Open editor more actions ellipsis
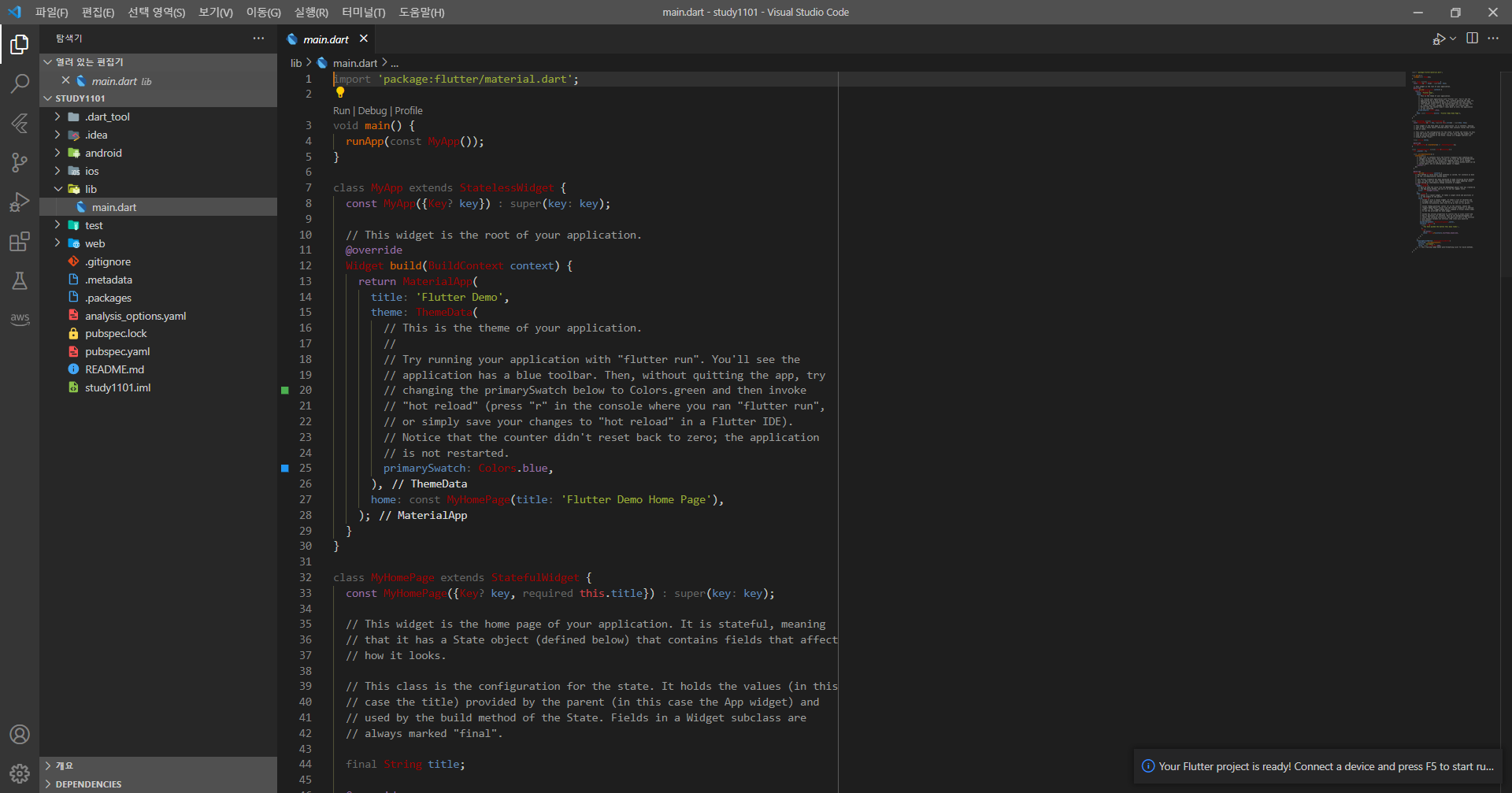 click(x=1493, y=38)
